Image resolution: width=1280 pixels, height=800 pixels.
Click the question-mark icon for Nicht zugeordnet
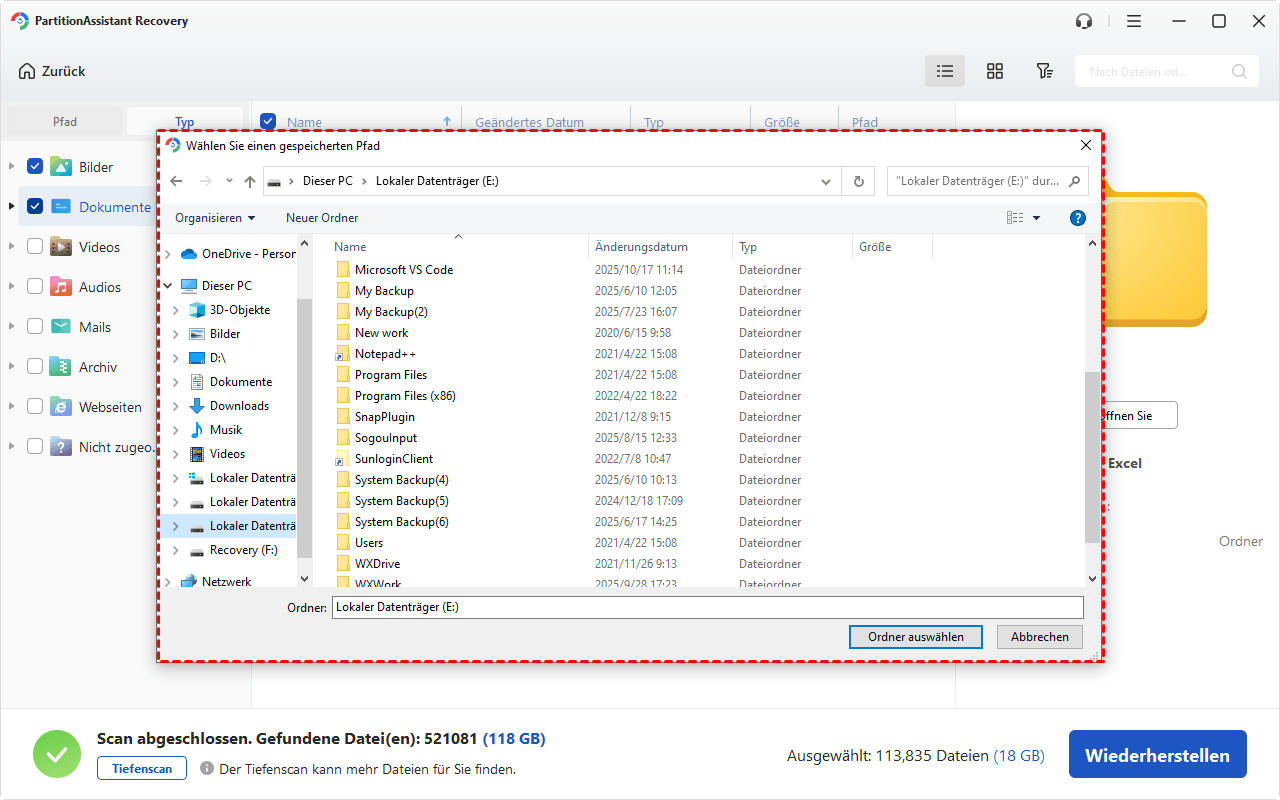61,447
